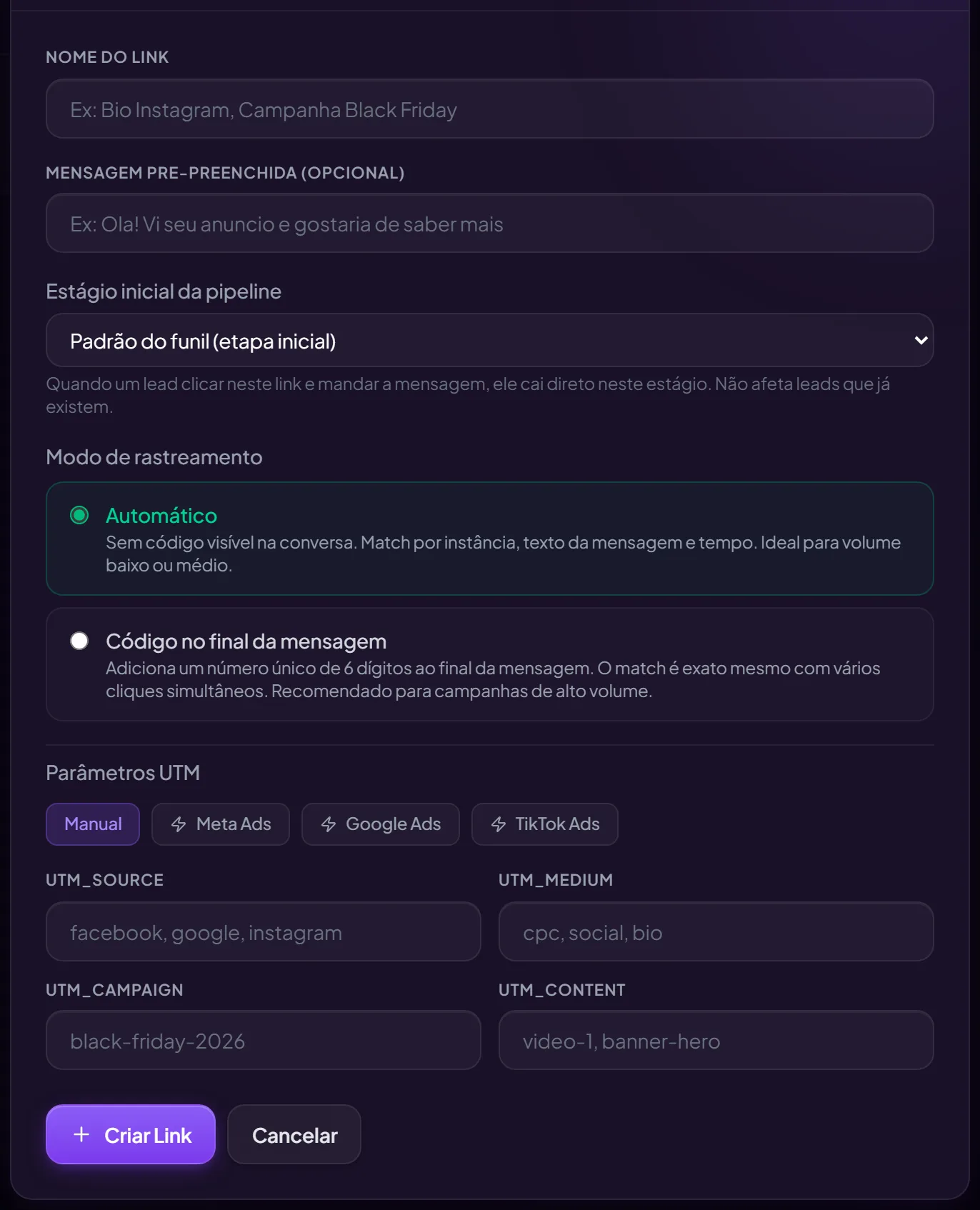Focus the Nome do Link input field
Image resolution: width=980 pixels, height=1210 pixels.
(490, 109)
